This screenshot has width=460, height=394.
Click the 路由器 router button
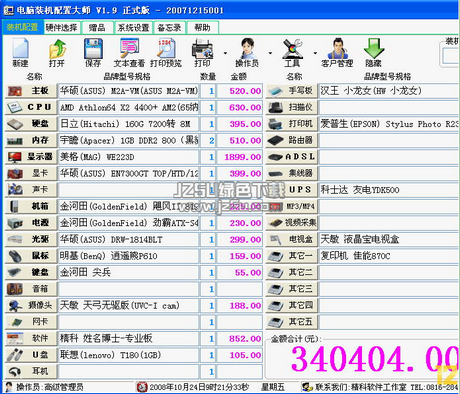292,140
